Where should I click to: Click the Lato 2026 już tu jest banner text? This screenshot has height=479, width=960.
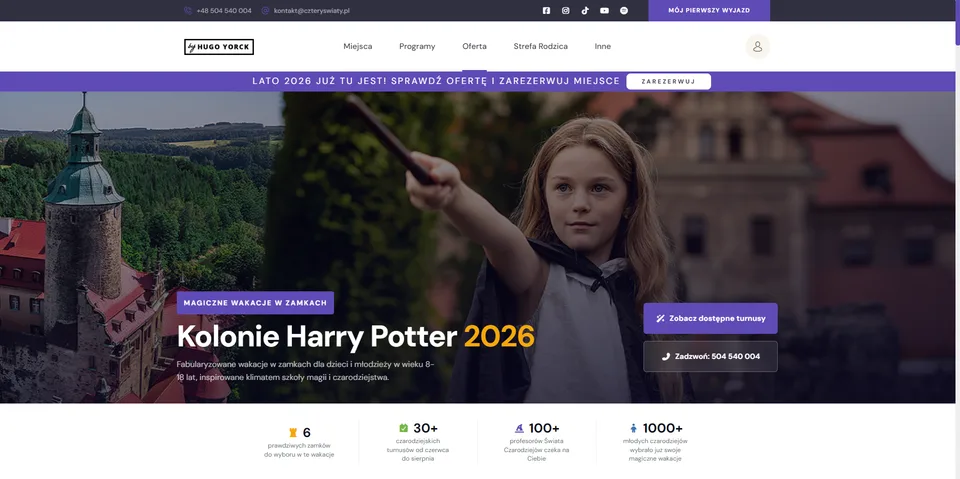coord(436,81)
